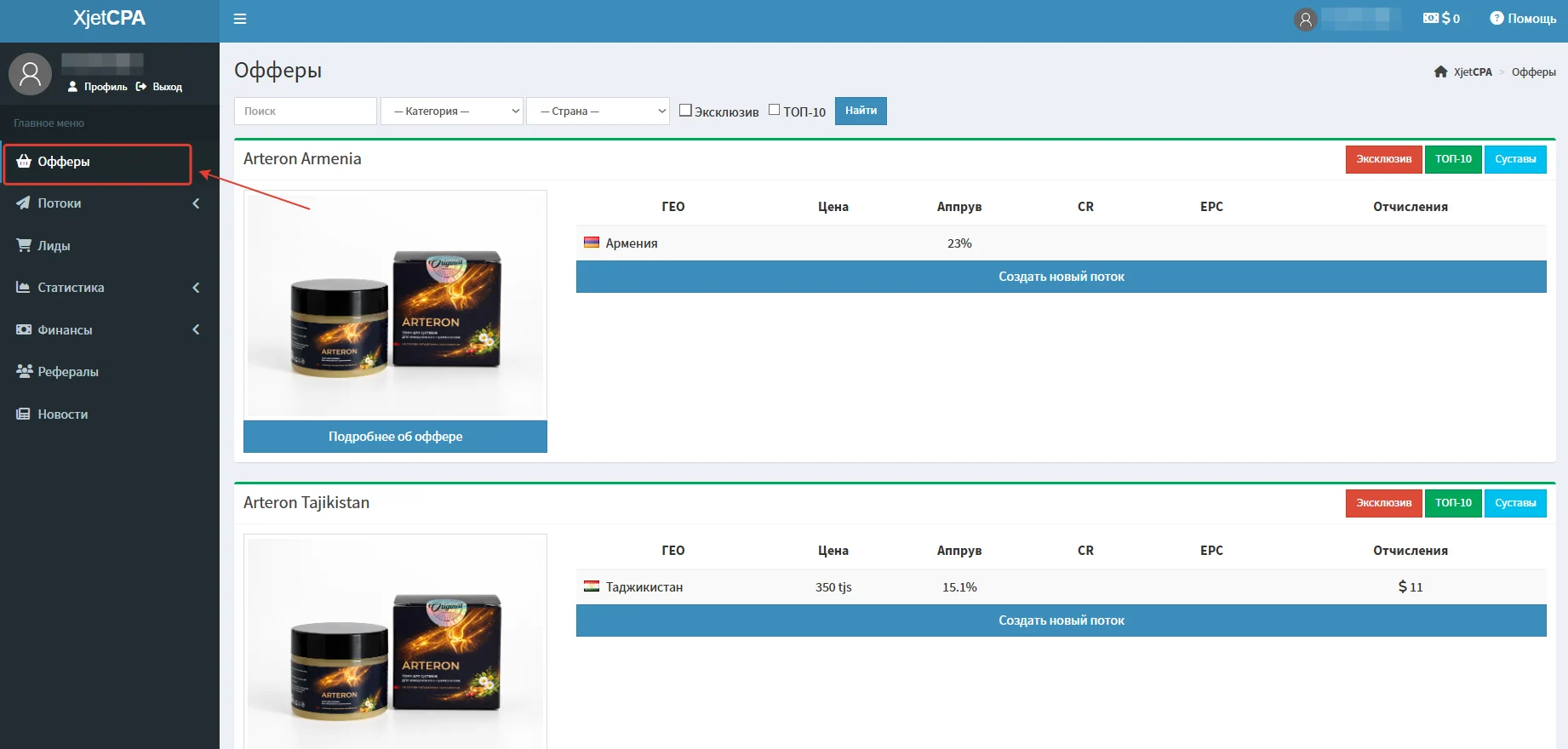Click Эксклюзив tag on Arteron Tajikistan
Screen dimensions: 1568x749
tap(1384, 503)
